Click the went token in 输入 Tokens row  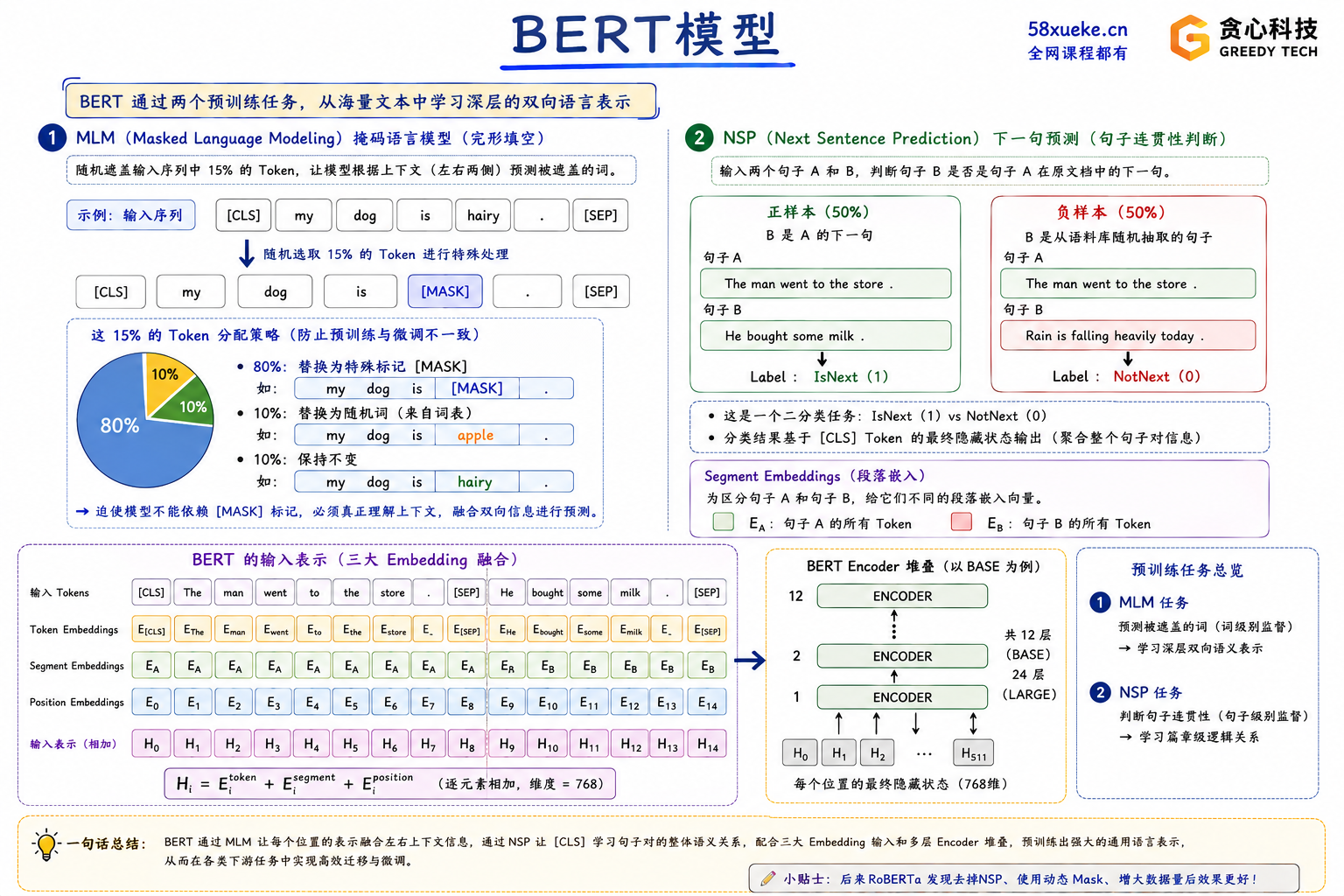[275, 592]
